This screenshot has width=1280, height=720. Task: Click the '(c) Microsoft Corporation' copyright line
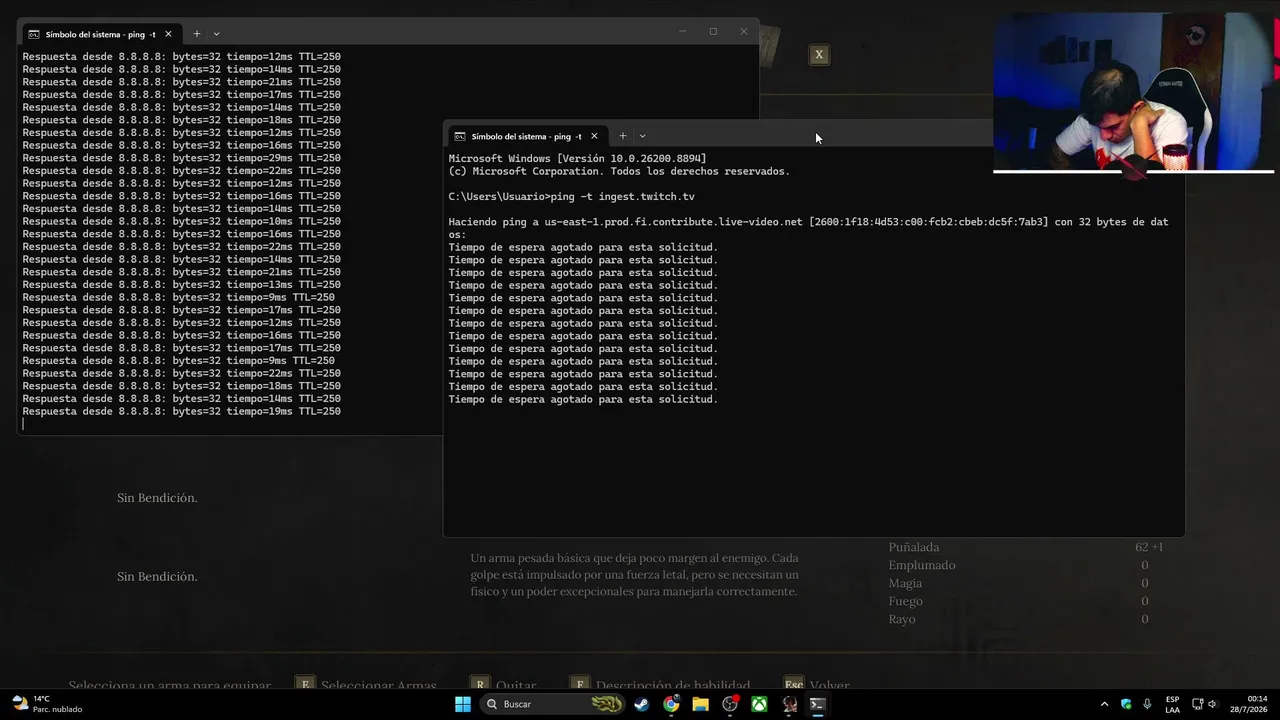tap(619, 171)
